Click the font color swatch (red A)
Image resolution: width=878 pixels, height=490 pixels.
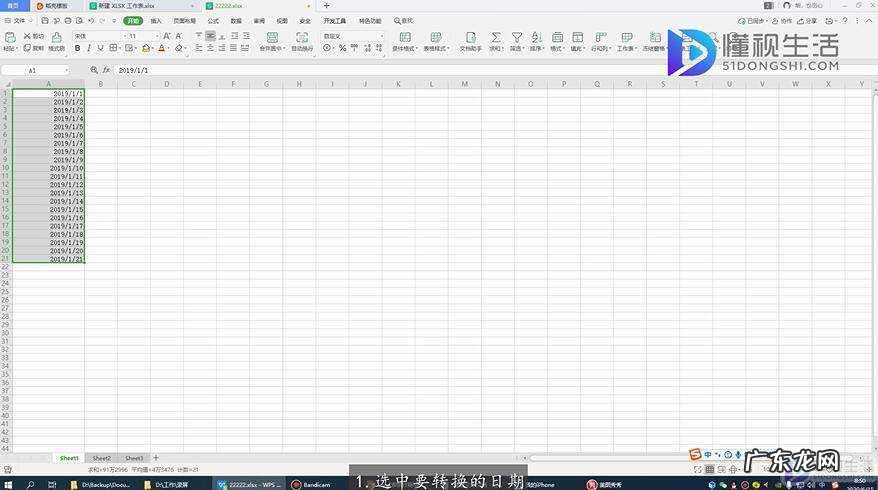(162, 48)
